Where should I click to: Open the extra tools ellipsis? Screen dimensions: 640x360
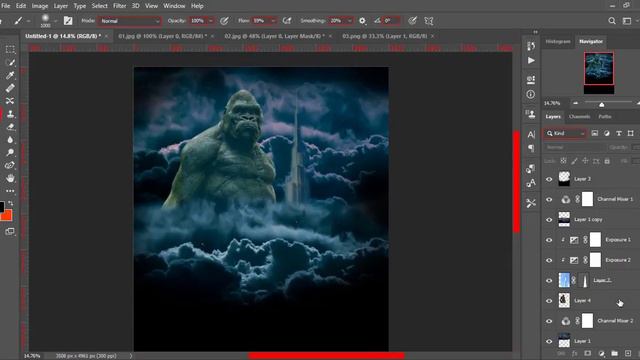(10, 191)
